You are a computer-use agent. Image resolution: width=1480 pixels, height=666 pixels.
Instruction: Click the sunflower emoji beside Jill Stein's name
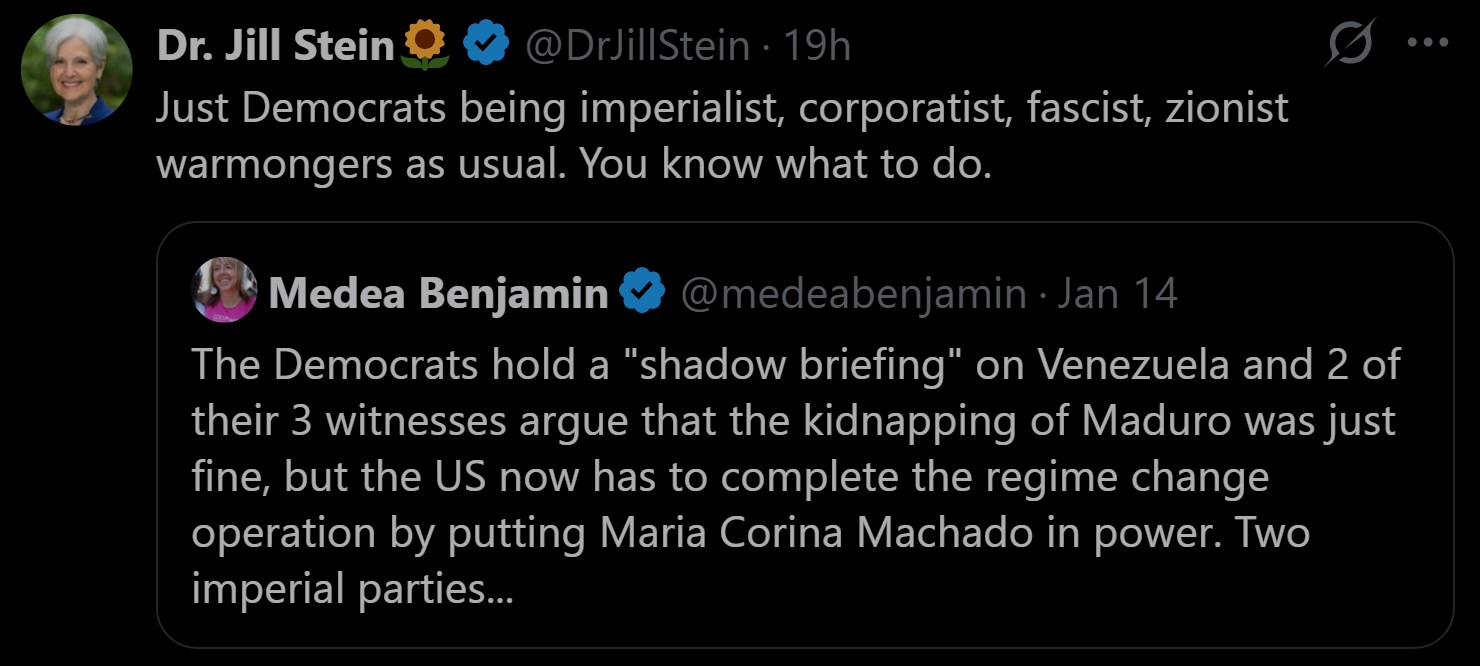point(425,46)
